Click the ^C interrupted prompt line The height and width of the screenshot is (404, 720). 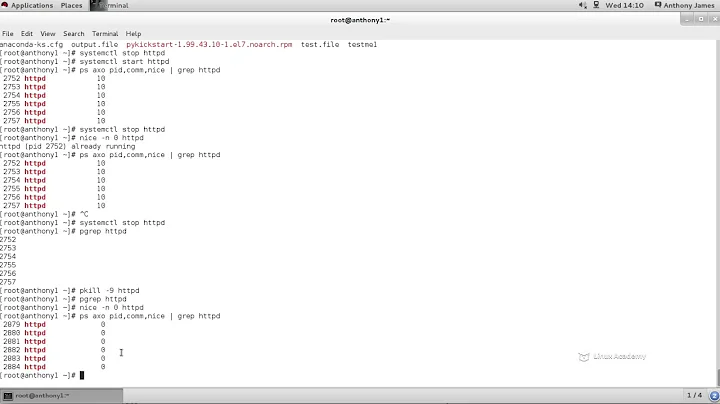point(44,214)
